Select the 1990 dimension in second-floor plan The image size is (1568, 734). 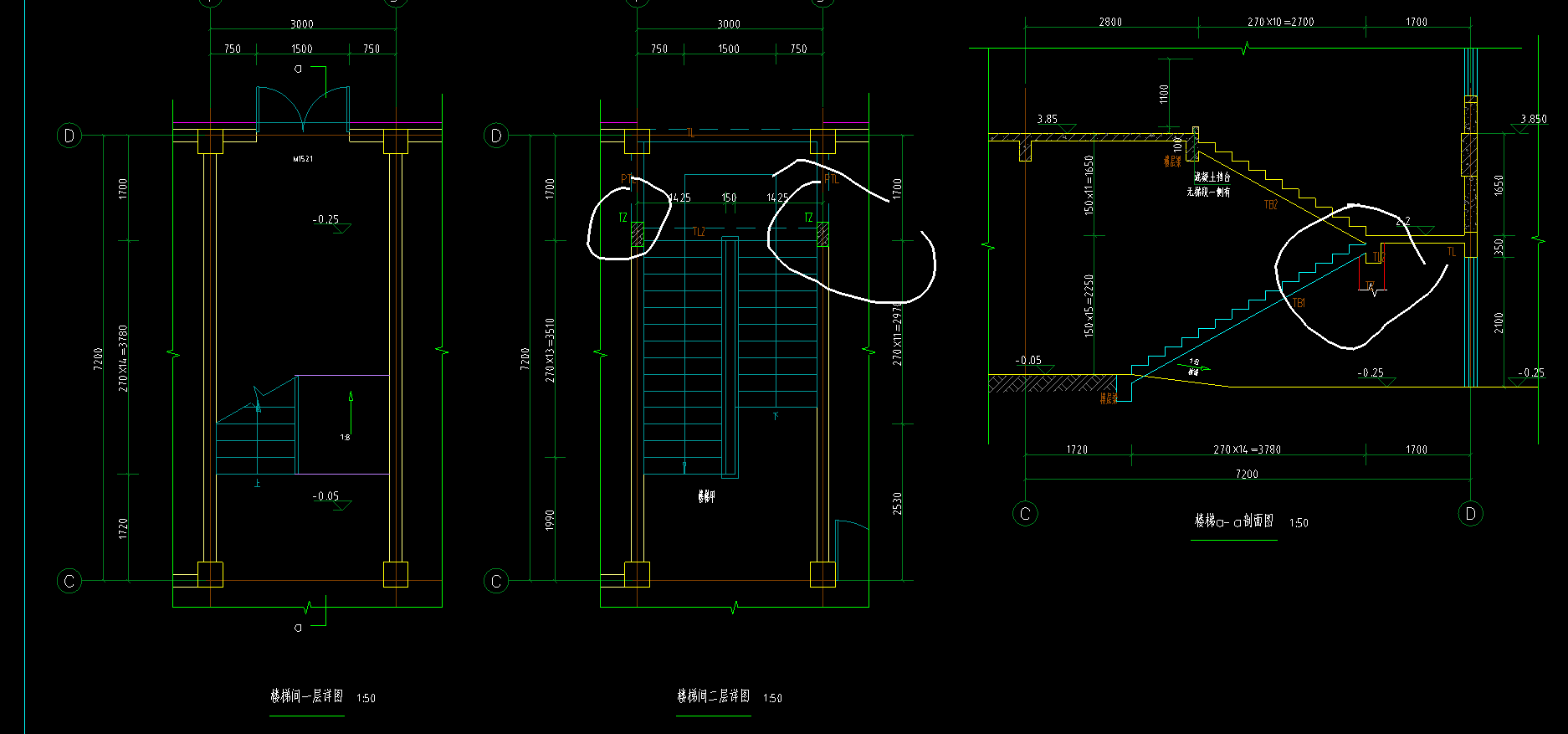[x=550, y=520]
